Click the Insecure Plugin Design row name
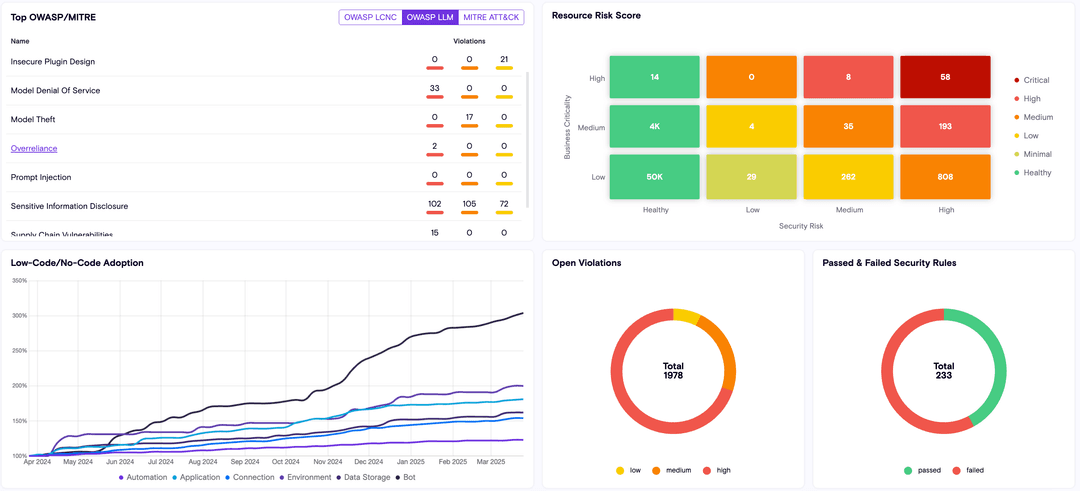 [x=53, y=61]
